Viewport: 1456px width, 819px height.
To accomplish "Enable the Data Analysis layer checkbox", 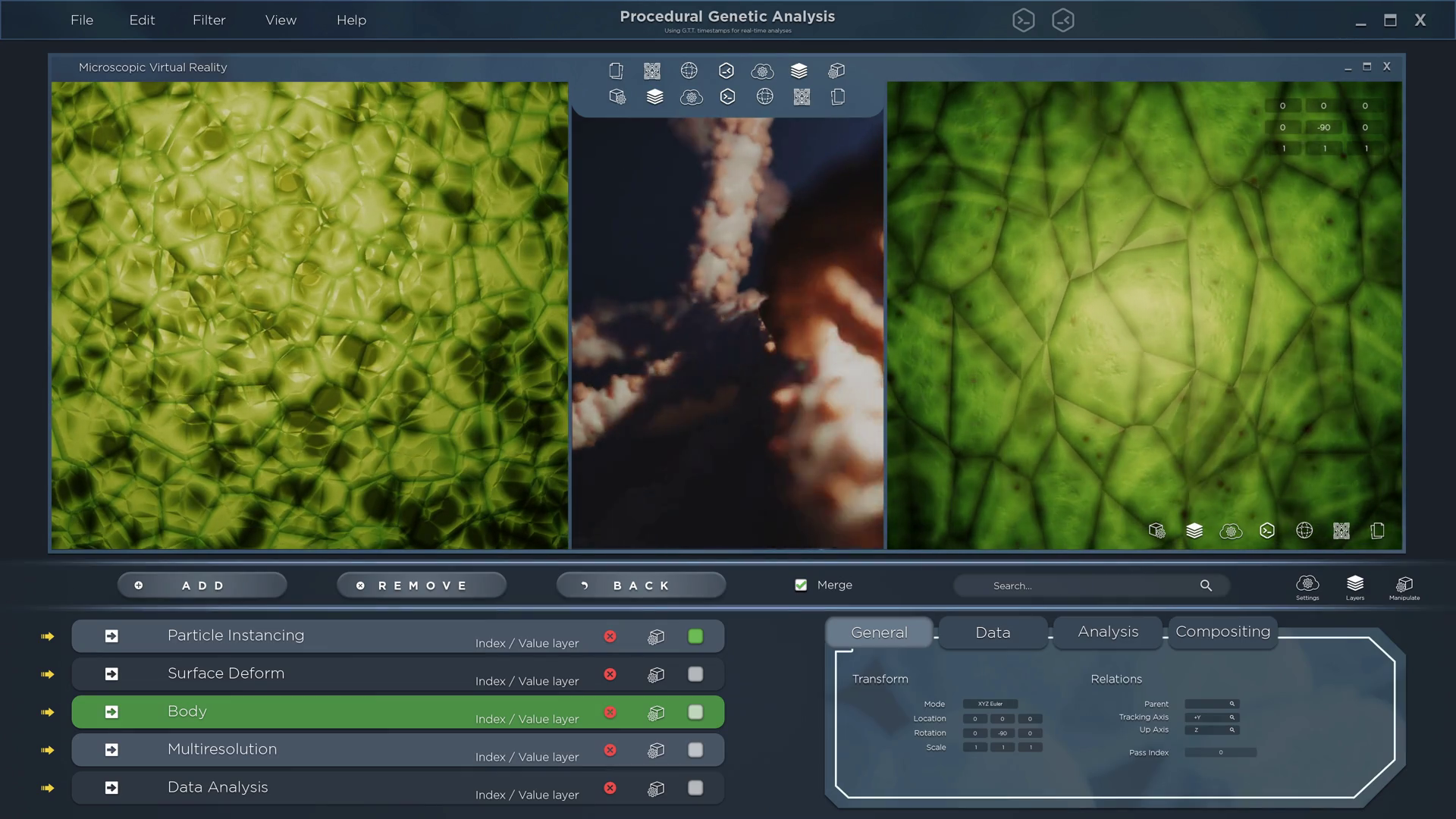I will 695,788.
